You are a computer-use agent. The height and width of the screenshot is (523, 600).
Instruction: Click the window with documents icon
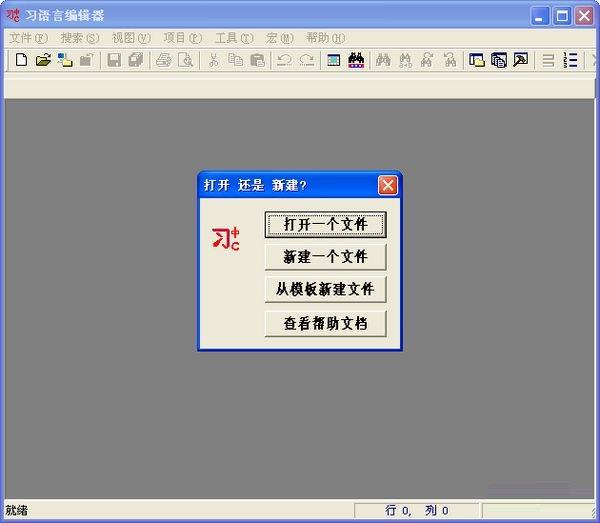tap(499, 60)
